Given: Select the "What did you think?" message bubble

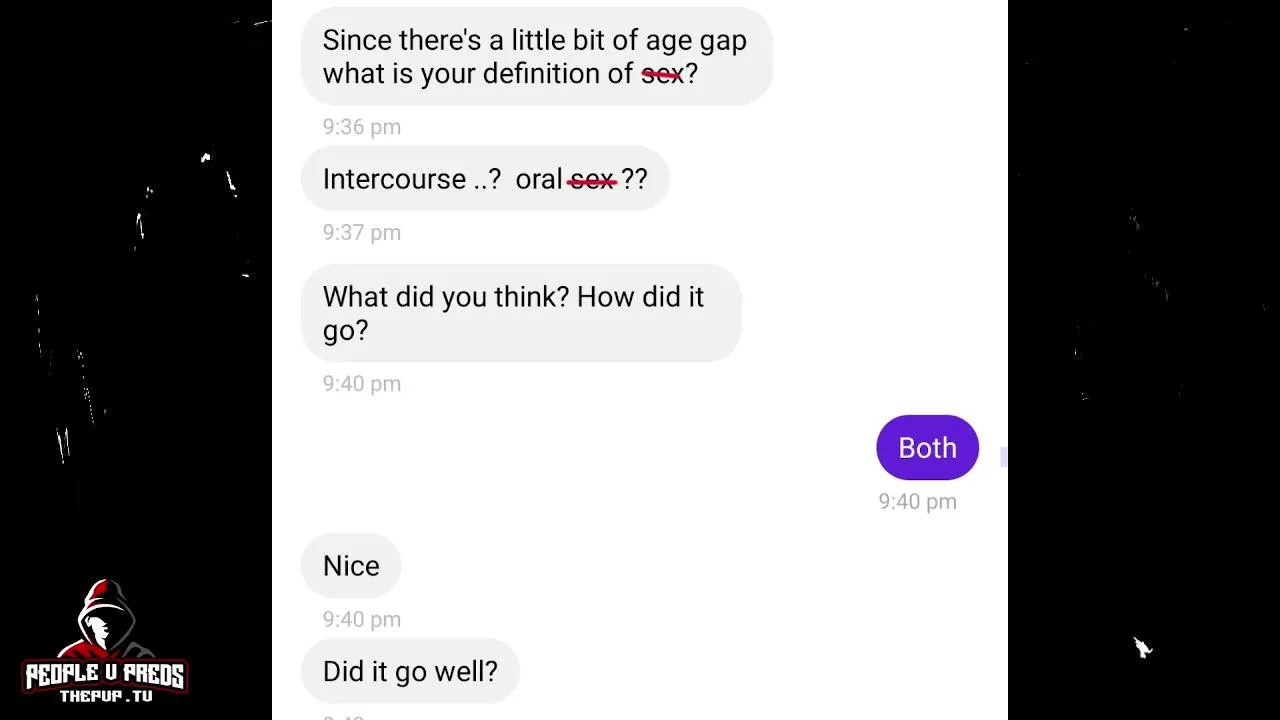Looking at the screenshot, I should click(520, 313).
